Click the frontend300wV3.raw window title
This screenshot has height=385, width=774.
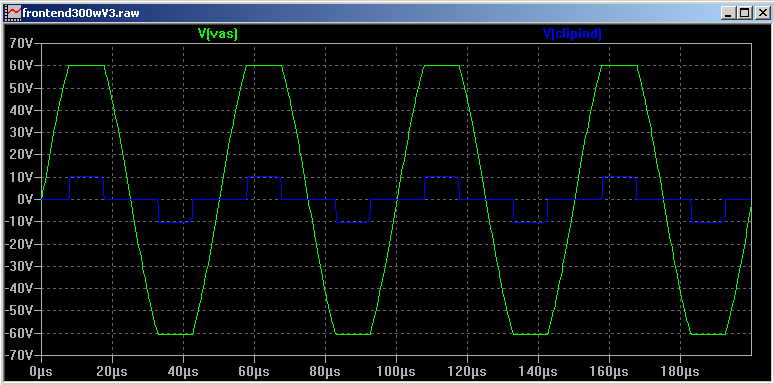(80, 13)
